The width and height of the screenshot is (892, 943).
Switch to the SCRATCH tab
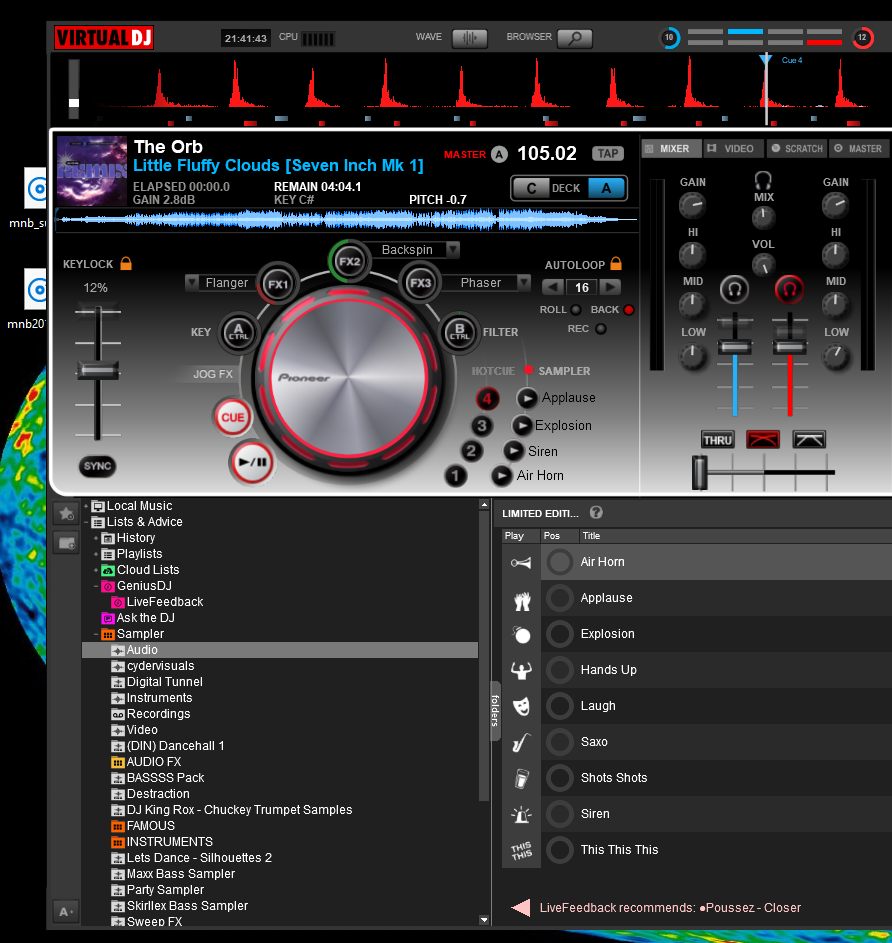tap(797, 149)
